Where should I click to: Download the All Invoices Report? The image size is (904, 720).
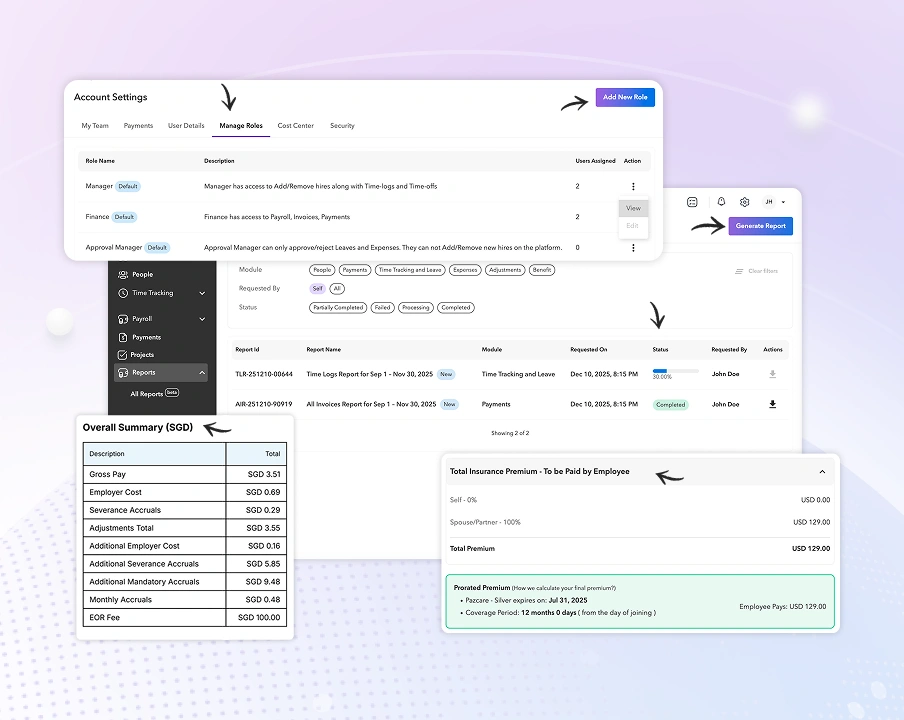tap(773, 404)
